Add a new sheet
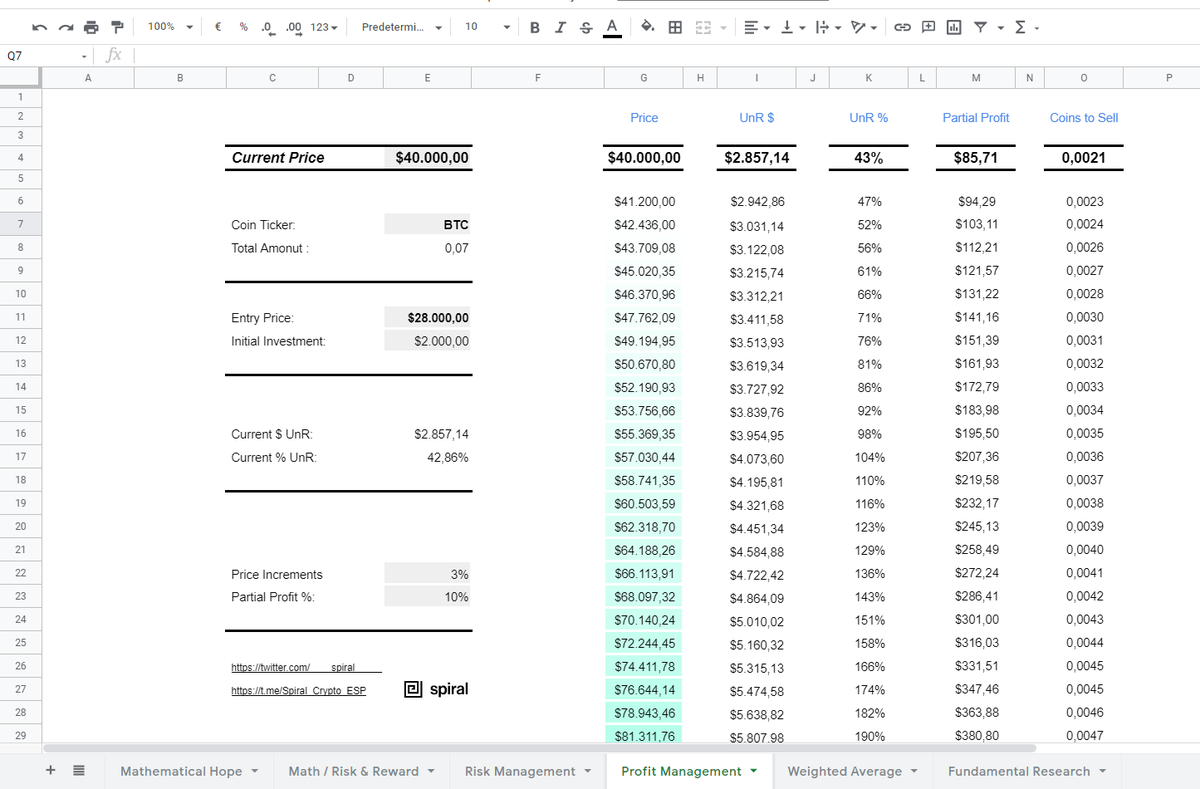Viewport: 1200px width, 789px height. 51,771
